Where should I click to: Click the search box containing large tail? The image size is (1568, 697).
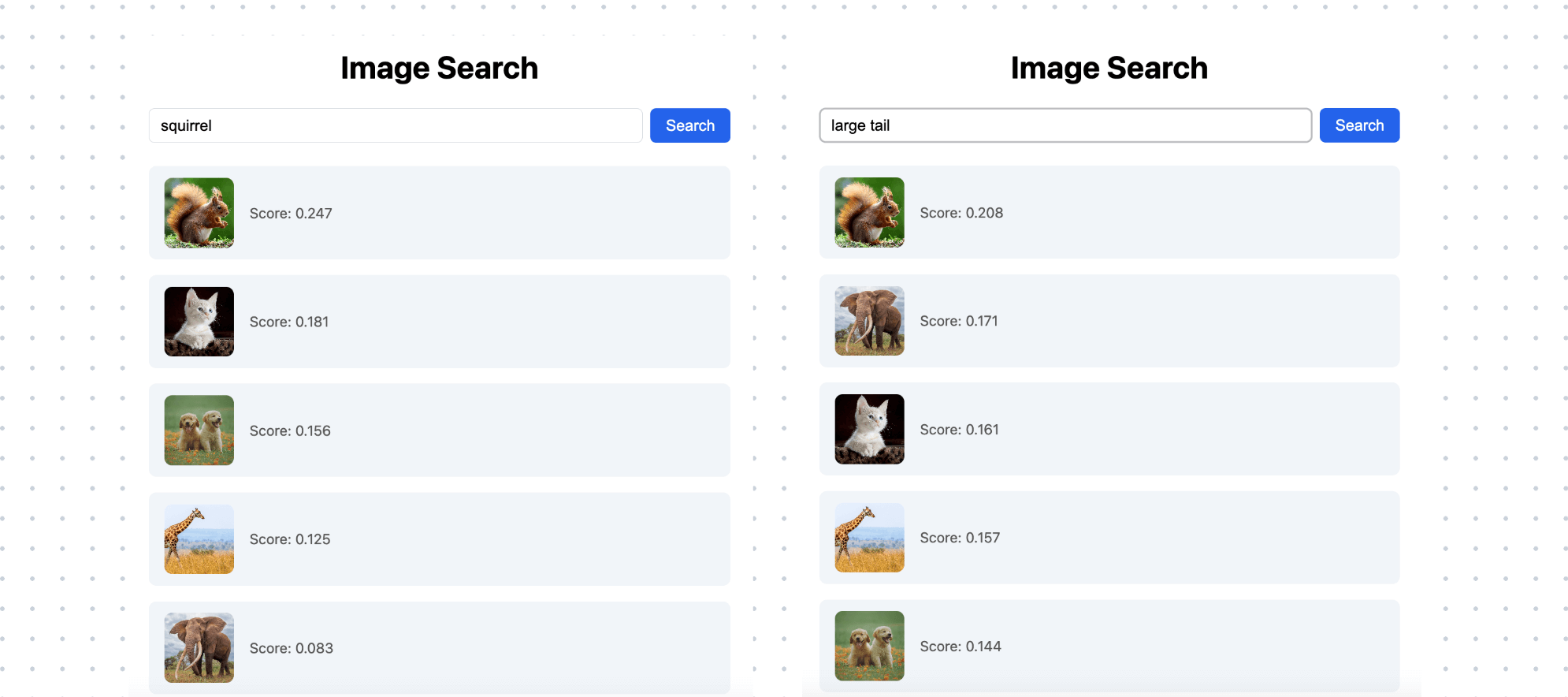click(x=1065, y=125)
